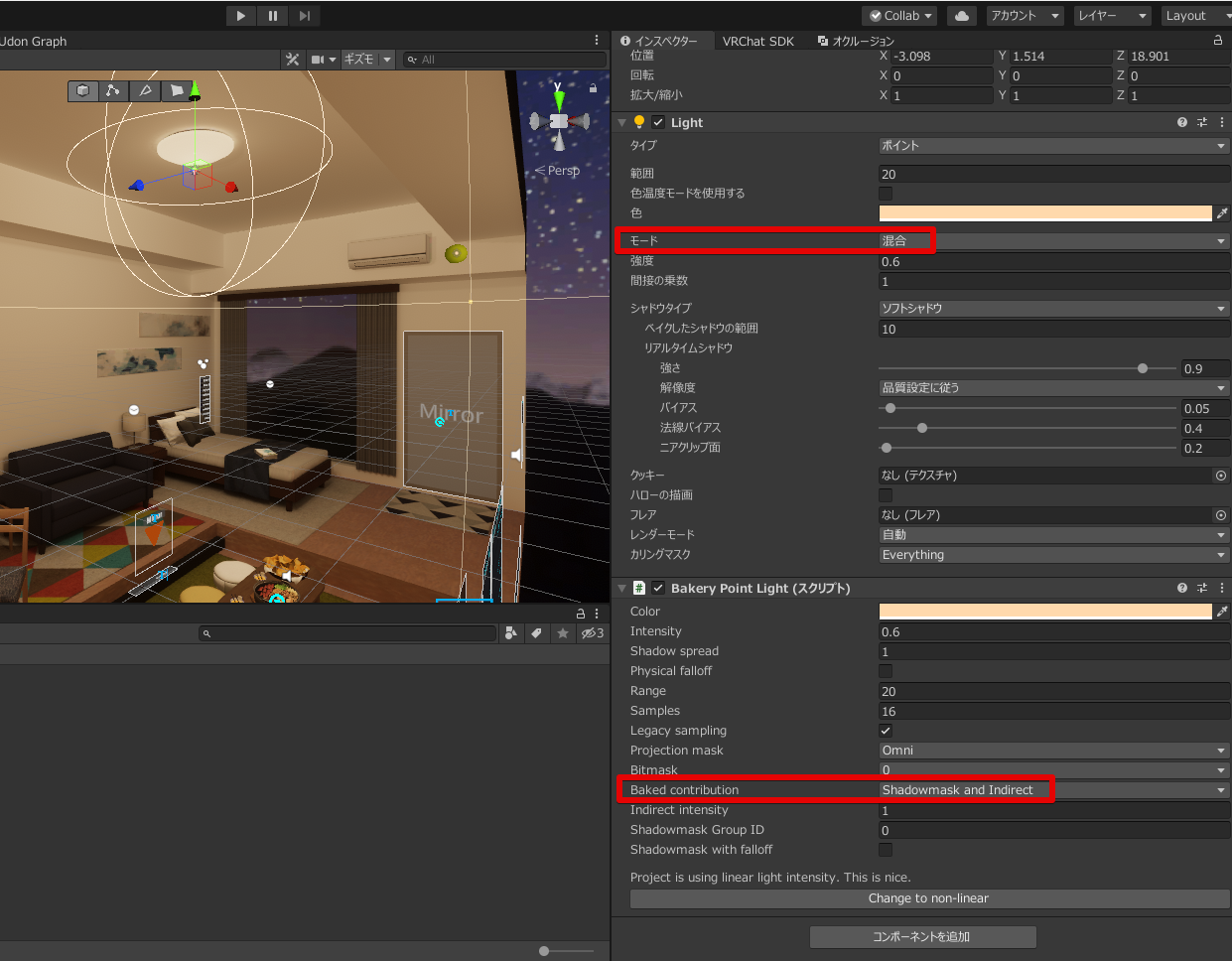1232x961 pixels.
Task: Click the favorites star icon in hierarchy bar
Action: coord(562,633)
